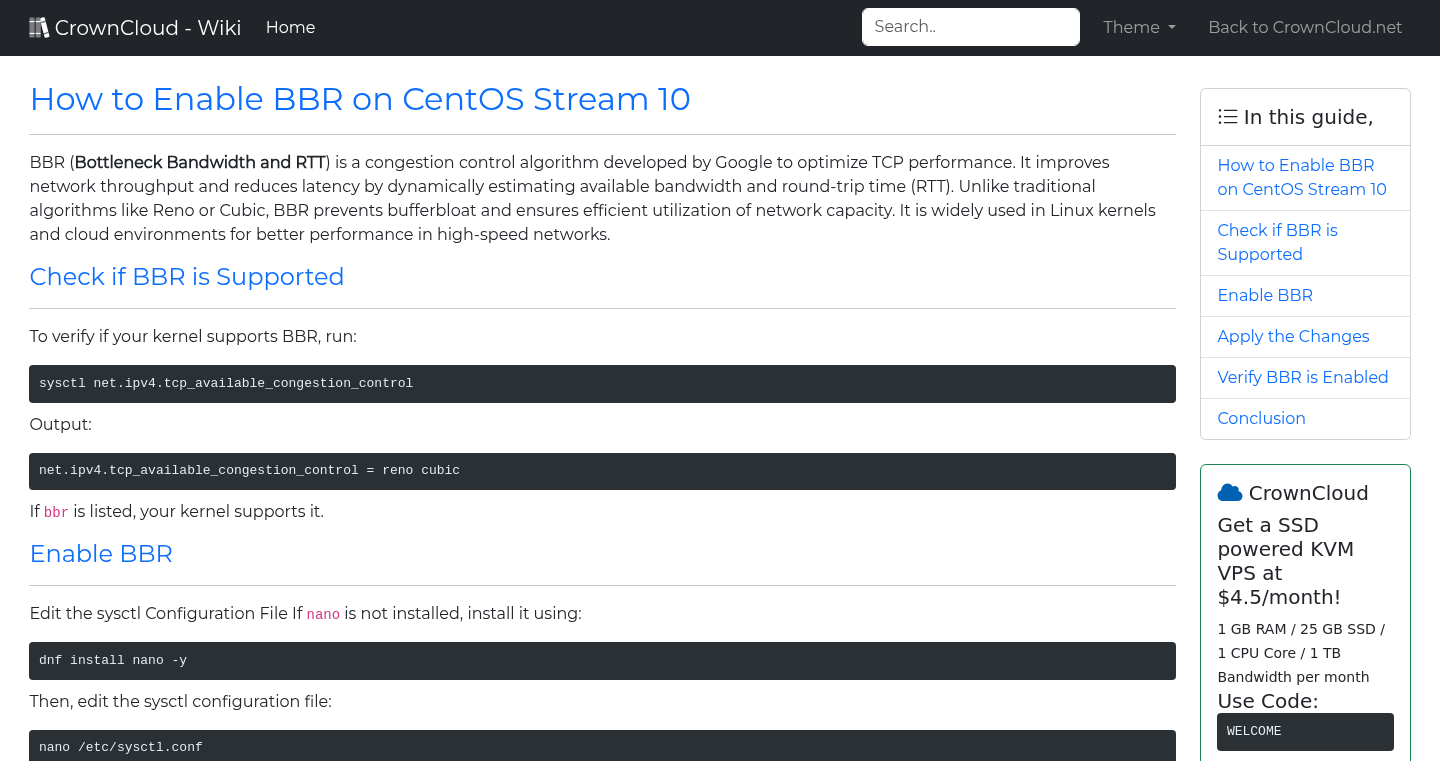Click the 'Enable BBR' section heading
This screenshot has width=1440, height=761.
(101, 553)
